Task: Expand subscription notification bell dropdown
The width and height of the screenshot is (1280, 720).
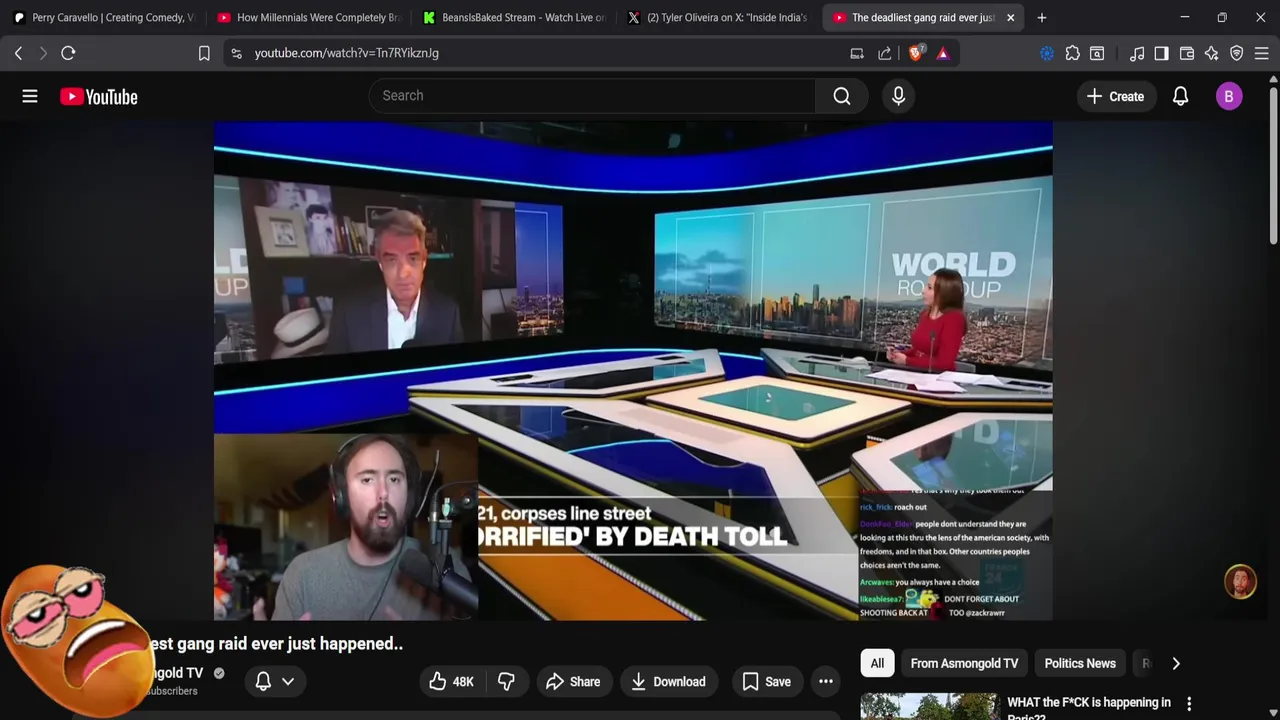Action: (275, 682)
